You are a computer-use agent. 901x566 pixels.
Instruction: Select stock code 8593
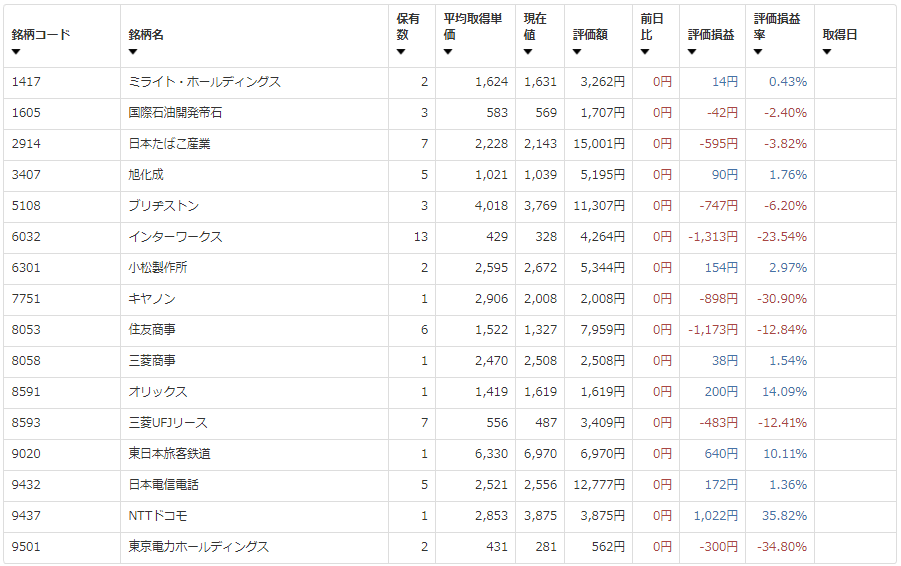pos(26,423)
